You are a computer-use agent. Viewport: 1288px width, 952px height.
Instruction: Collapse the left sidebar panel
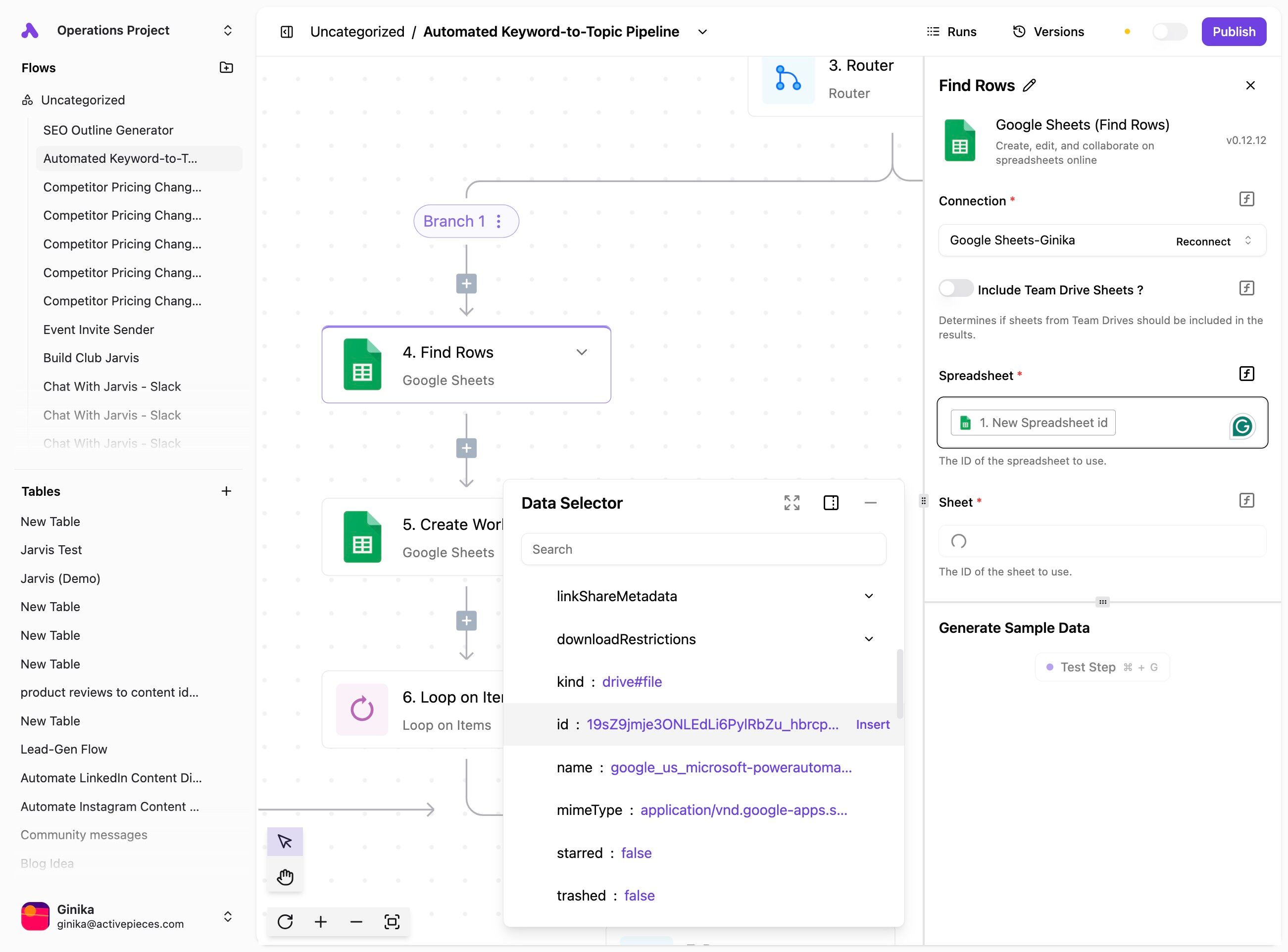(287, 32)
